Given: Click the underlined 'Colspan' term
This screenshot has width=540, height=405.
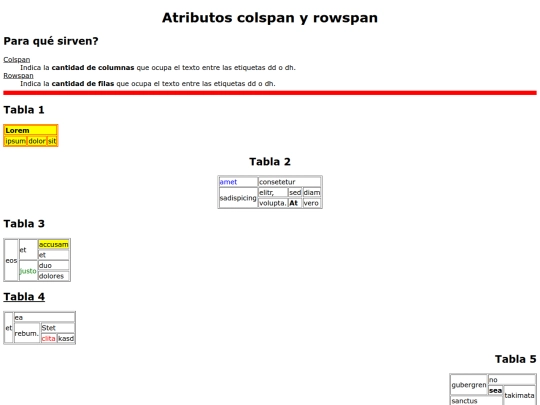Looking at the screenshot, I should [x=17, y=60].
